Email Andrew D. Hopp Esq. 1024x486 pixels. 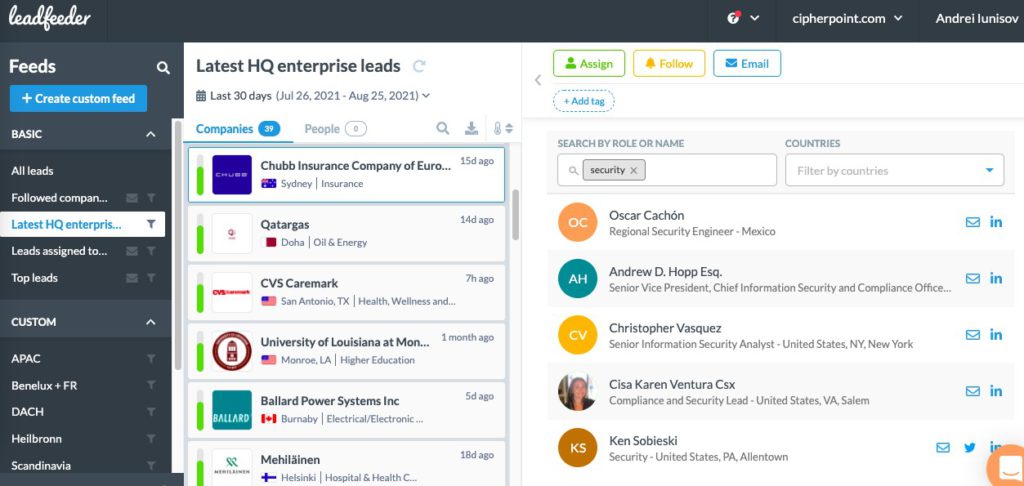(x=972, y=278)
